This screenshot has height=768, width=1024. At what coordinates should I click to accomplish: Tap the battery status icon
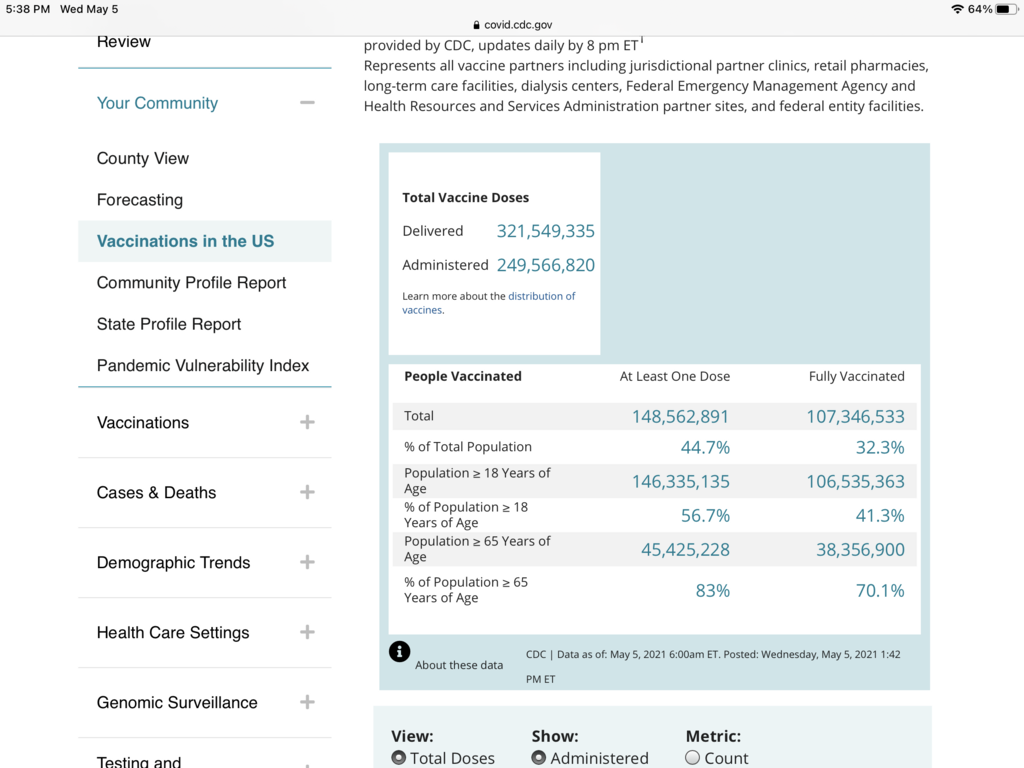point(1005,9)
